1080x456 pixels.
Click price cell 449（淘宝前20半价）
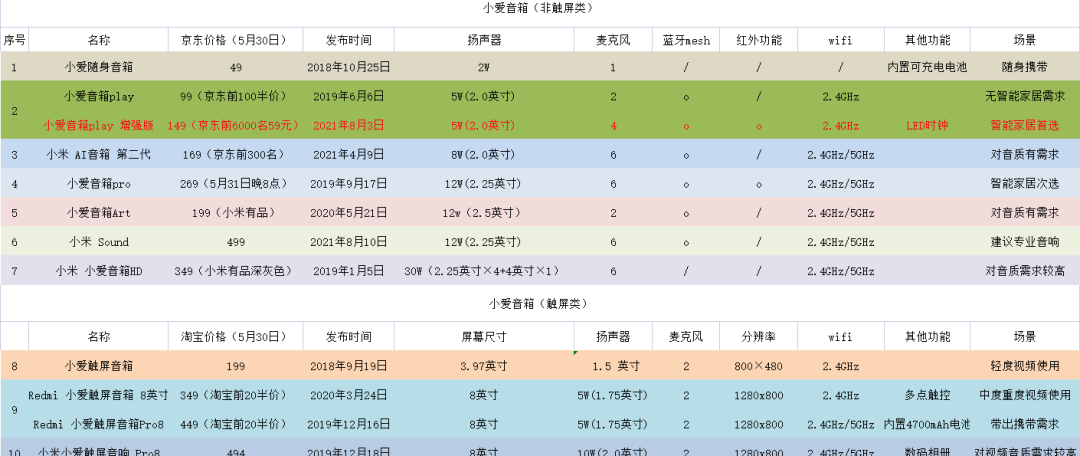235,424
